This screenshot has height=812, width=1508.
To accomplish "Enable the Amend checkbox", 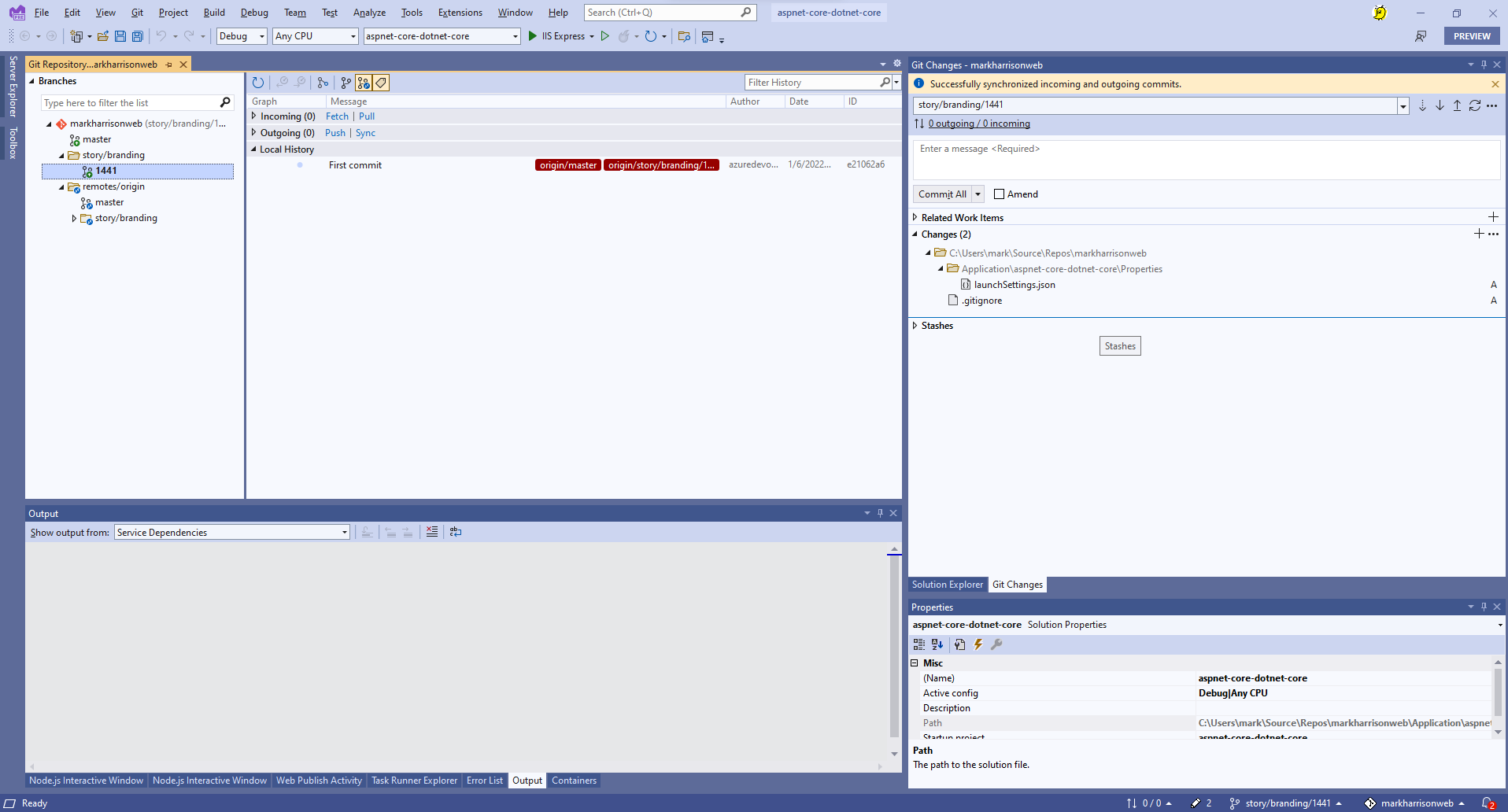I will (999, 194).
